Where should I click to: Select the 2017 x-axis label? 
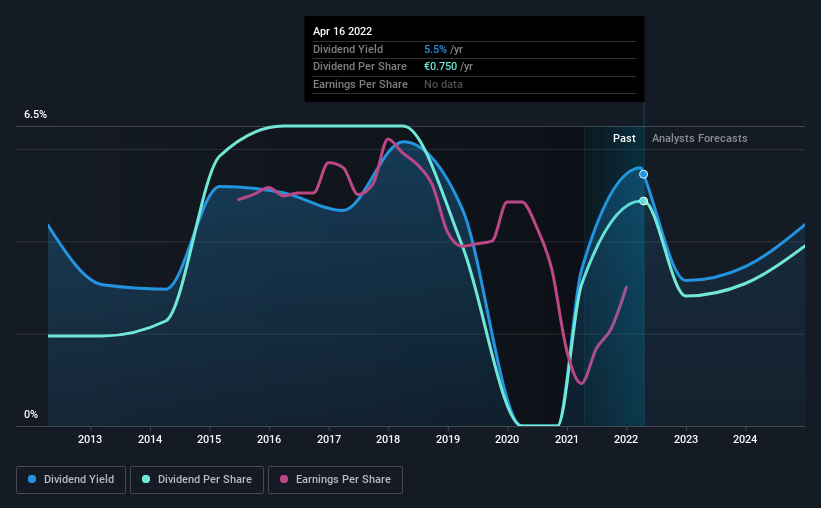[329, 439]
